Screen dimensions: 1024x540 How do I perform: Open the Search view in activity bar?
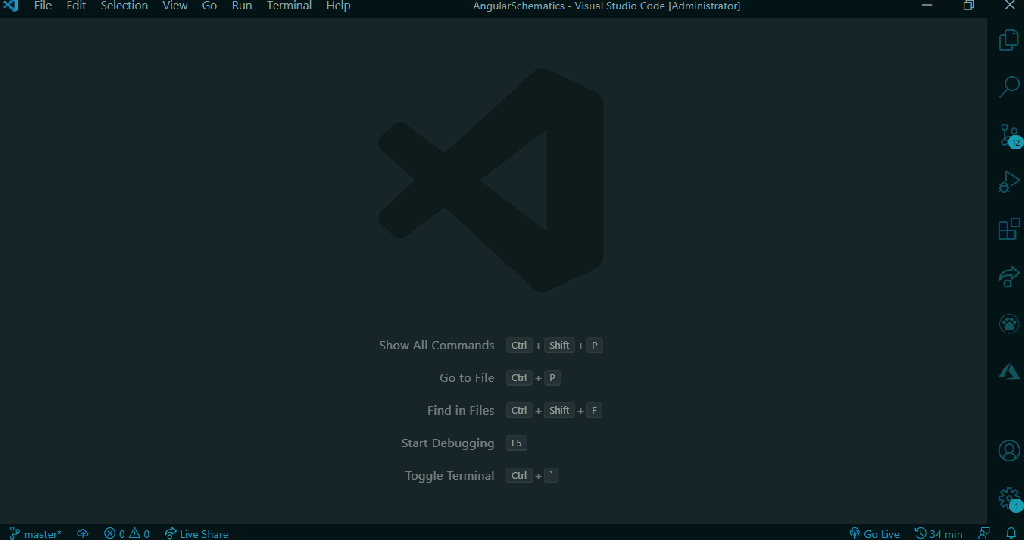click(x=1009, y=87)
